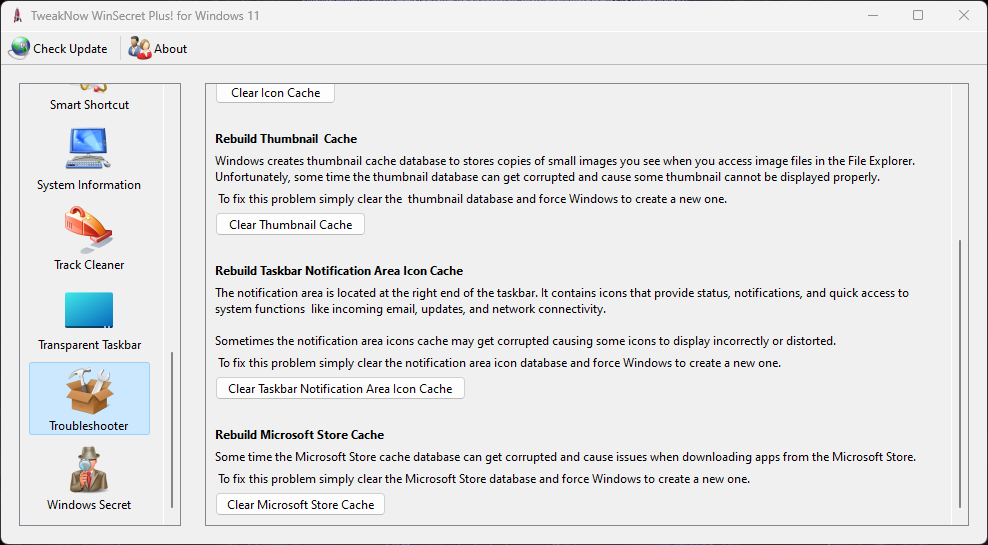Select the Smart Shortcut sidebar label
This screenshot has width=988, height=545.
tap(89, 105)
